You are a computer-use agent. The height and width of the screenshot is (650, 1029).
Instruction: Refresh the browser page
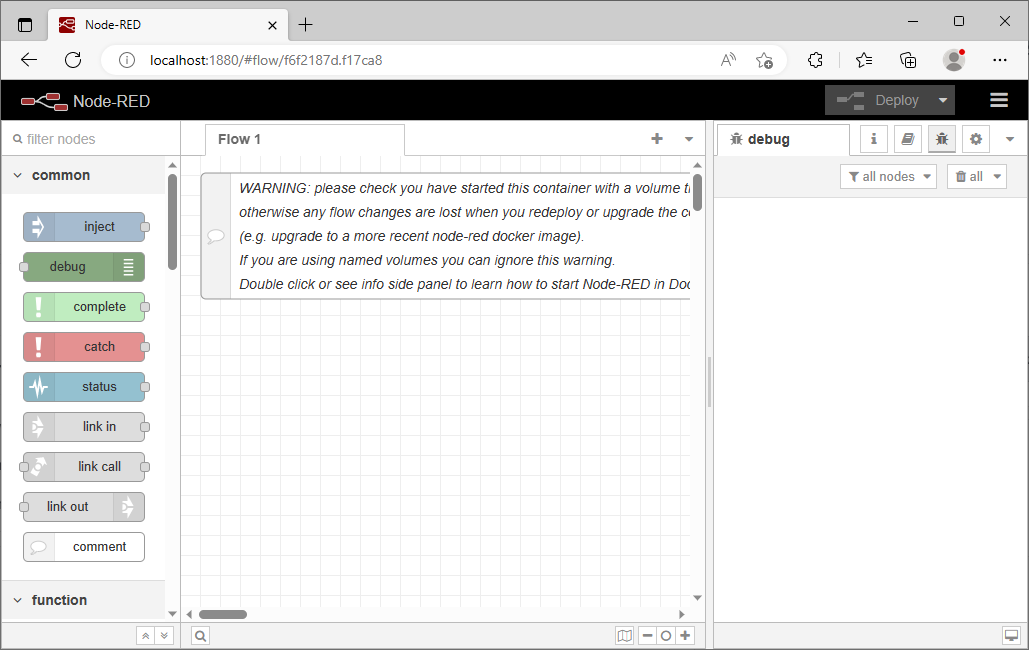coord(73,60)
